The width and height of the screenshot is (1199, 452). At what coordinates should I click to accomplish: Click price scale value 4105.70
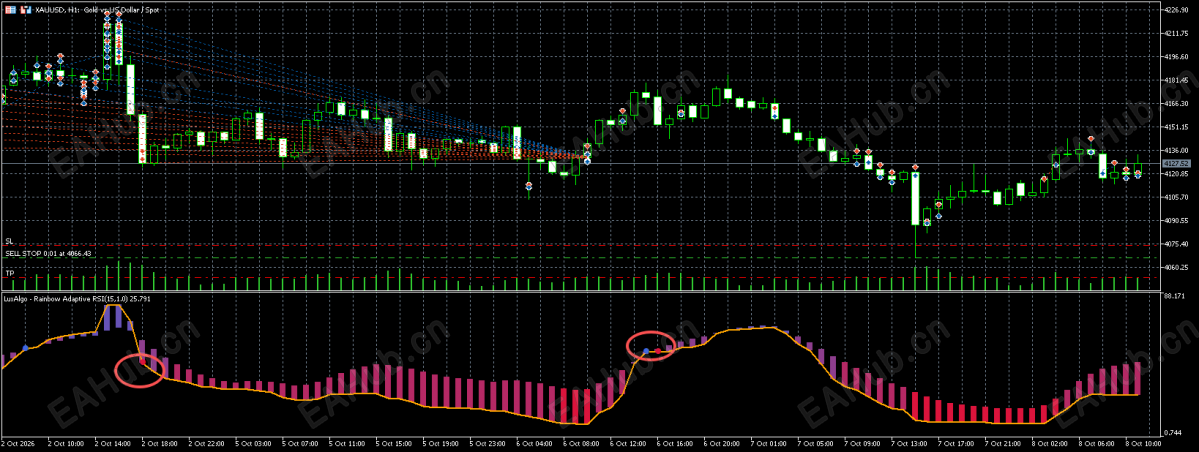click(x=1175, y=197)
